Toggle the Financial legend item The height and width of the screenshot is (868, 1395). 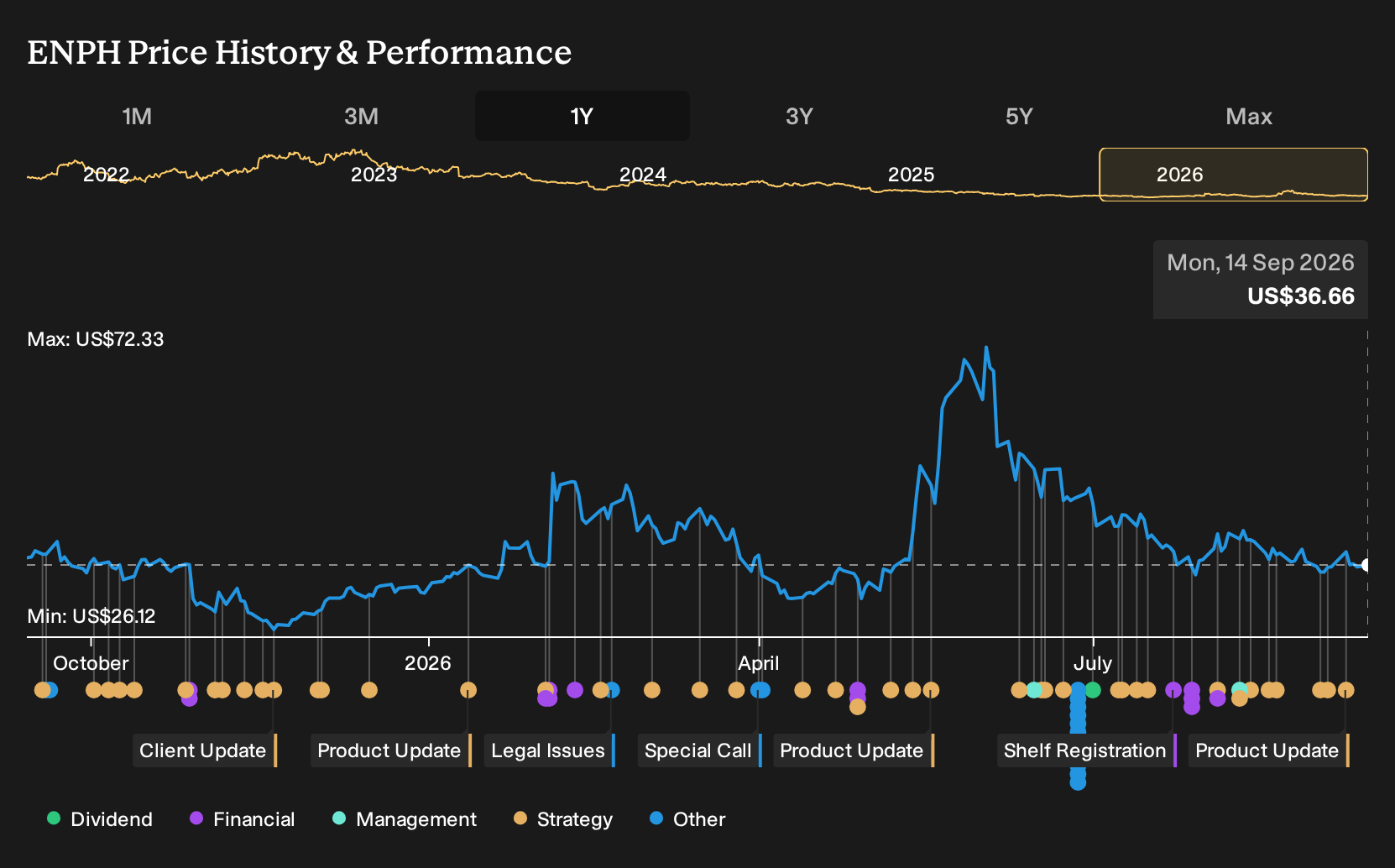[243, 819]
